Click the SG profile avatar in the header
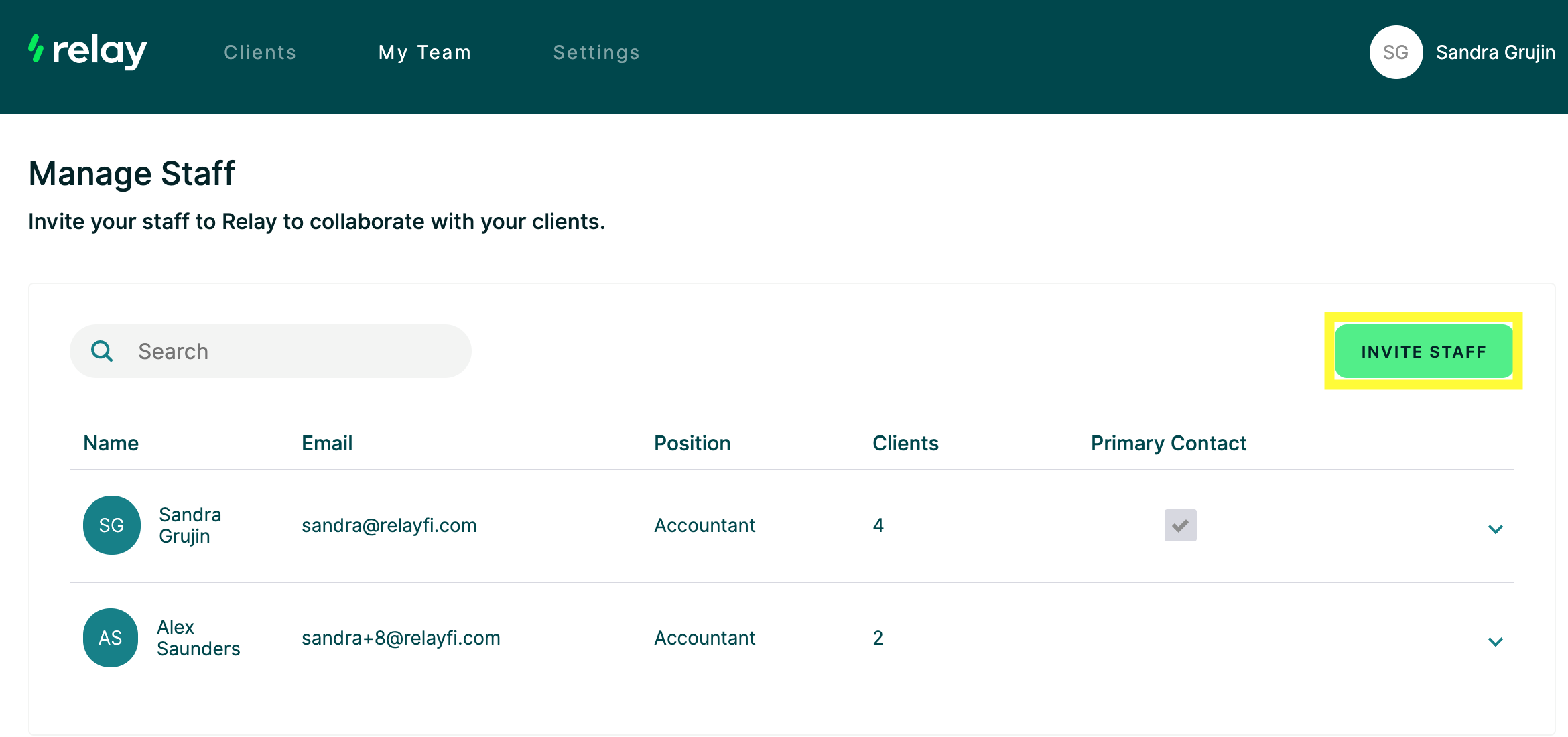Viewport: 1568px width, 737px height. pos(1396,52)
